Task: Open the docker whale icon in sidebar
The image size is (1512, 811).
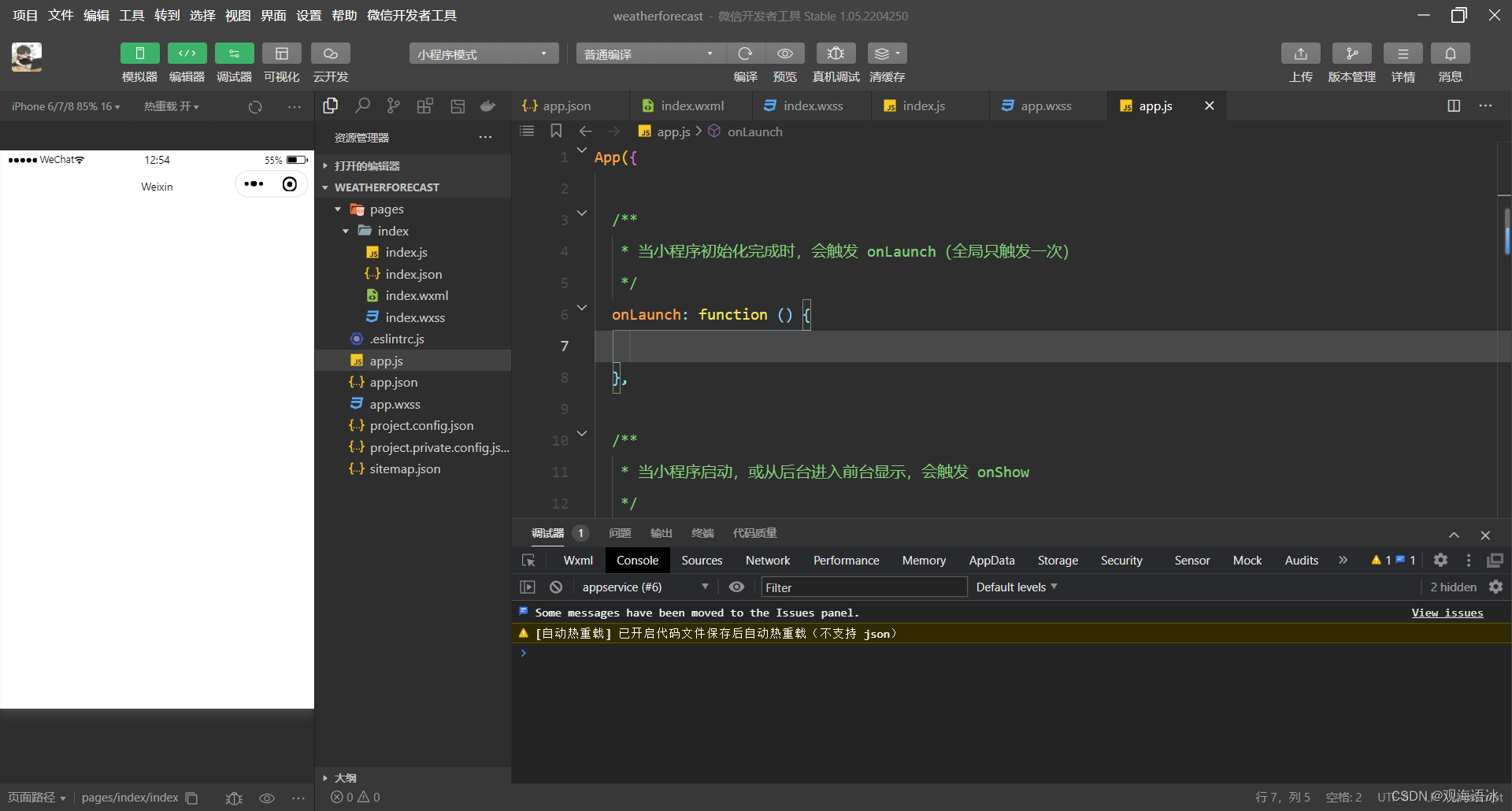Action: 488,106
